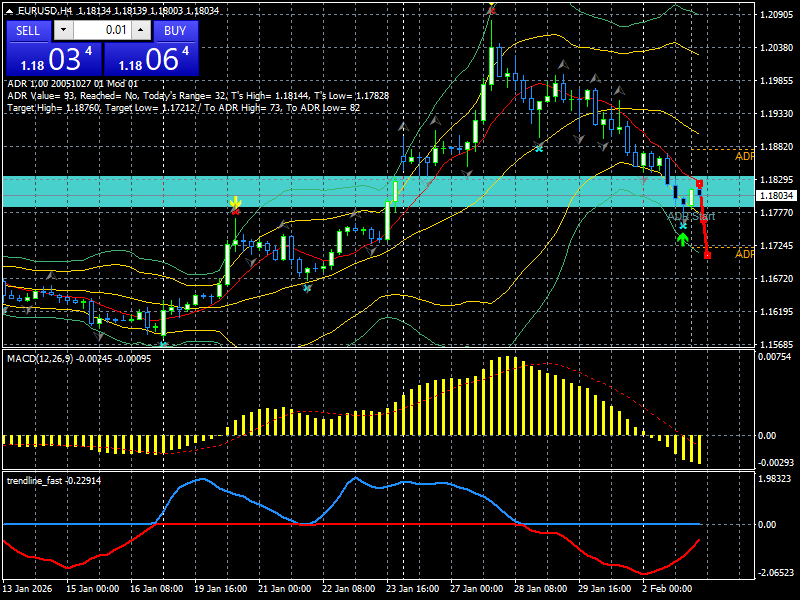Image resolution: width=800 pixels, height=600 pixels.
Task: Select upper red square projection marker
Action: (699, 184)
